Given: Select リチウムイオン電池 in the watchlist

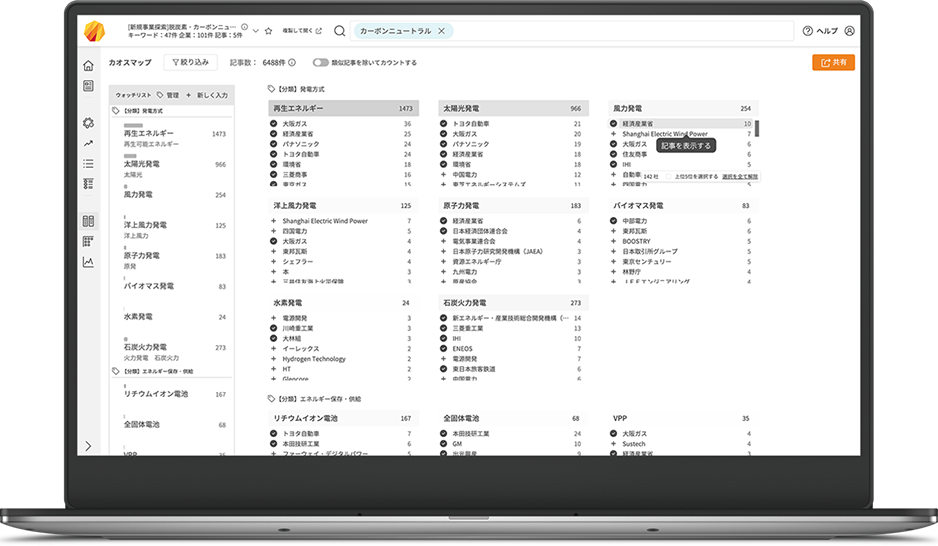Looking at the screenshot, I should click(x=156, y=394).
